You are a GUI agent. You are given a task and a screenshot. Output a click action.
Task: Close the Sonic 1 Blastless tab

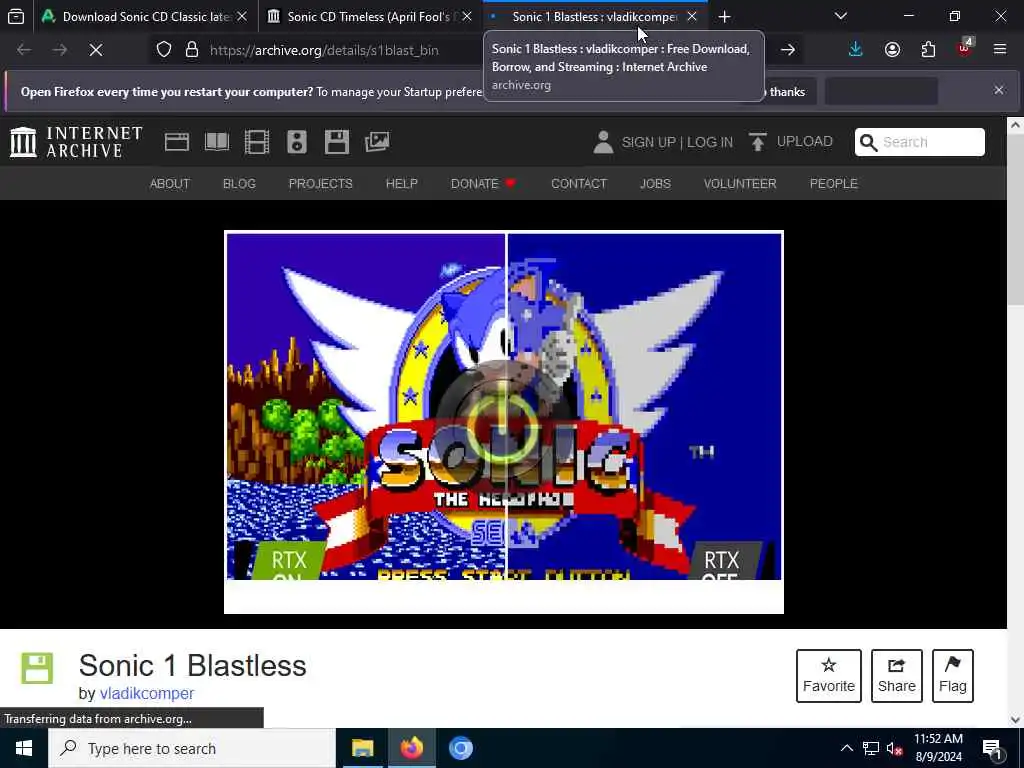coord(692,17)
